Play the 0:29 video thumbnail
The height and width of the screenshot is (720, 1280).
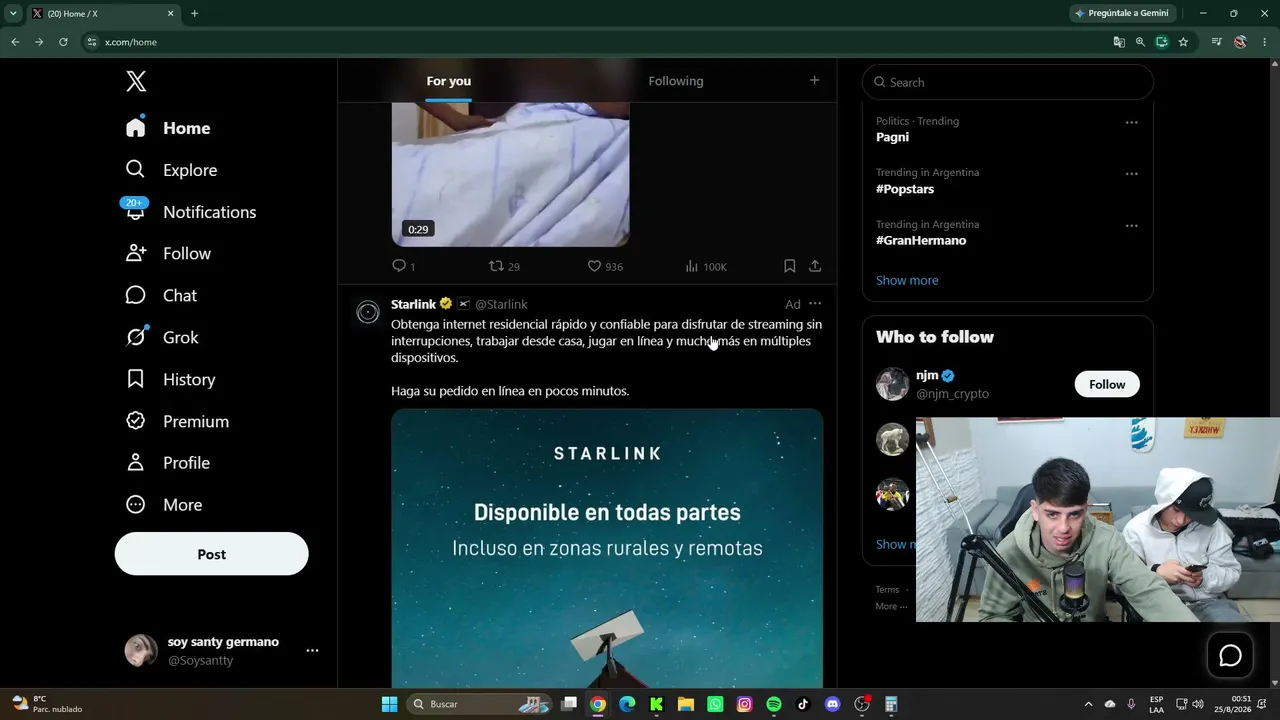pos(510,174)
